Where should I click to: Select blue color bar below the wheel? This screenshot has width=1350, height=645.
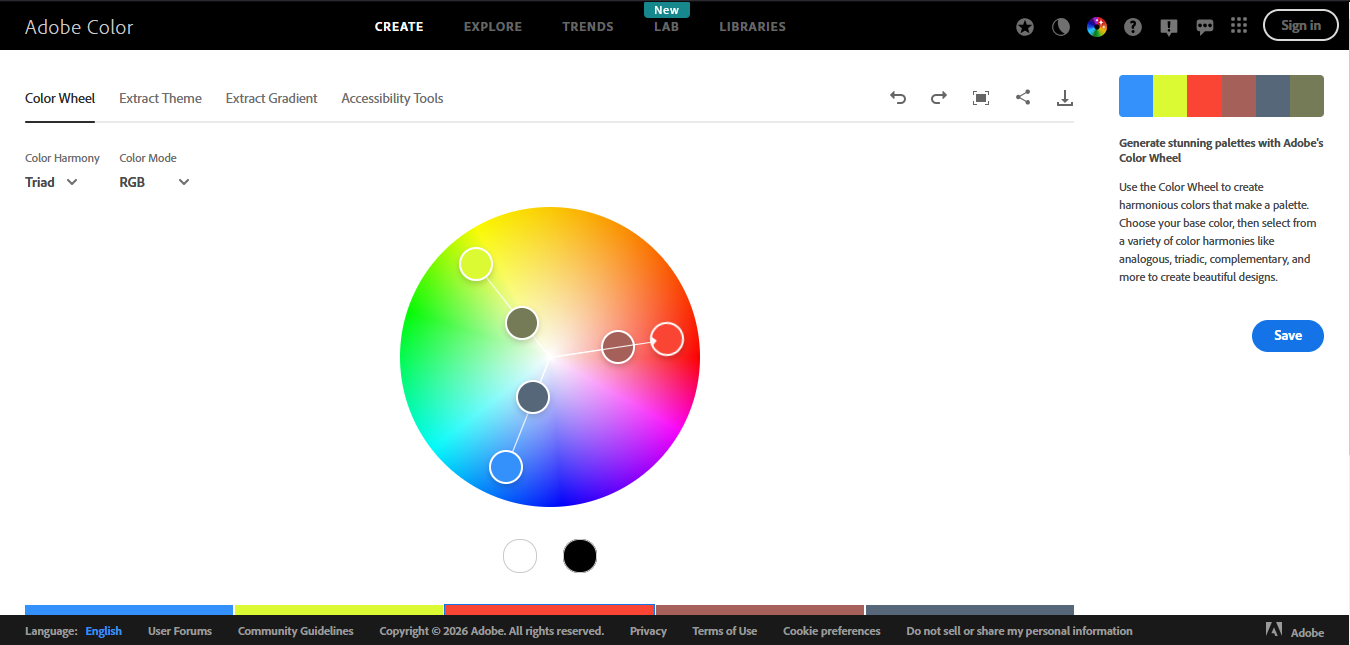coord(129,610)
